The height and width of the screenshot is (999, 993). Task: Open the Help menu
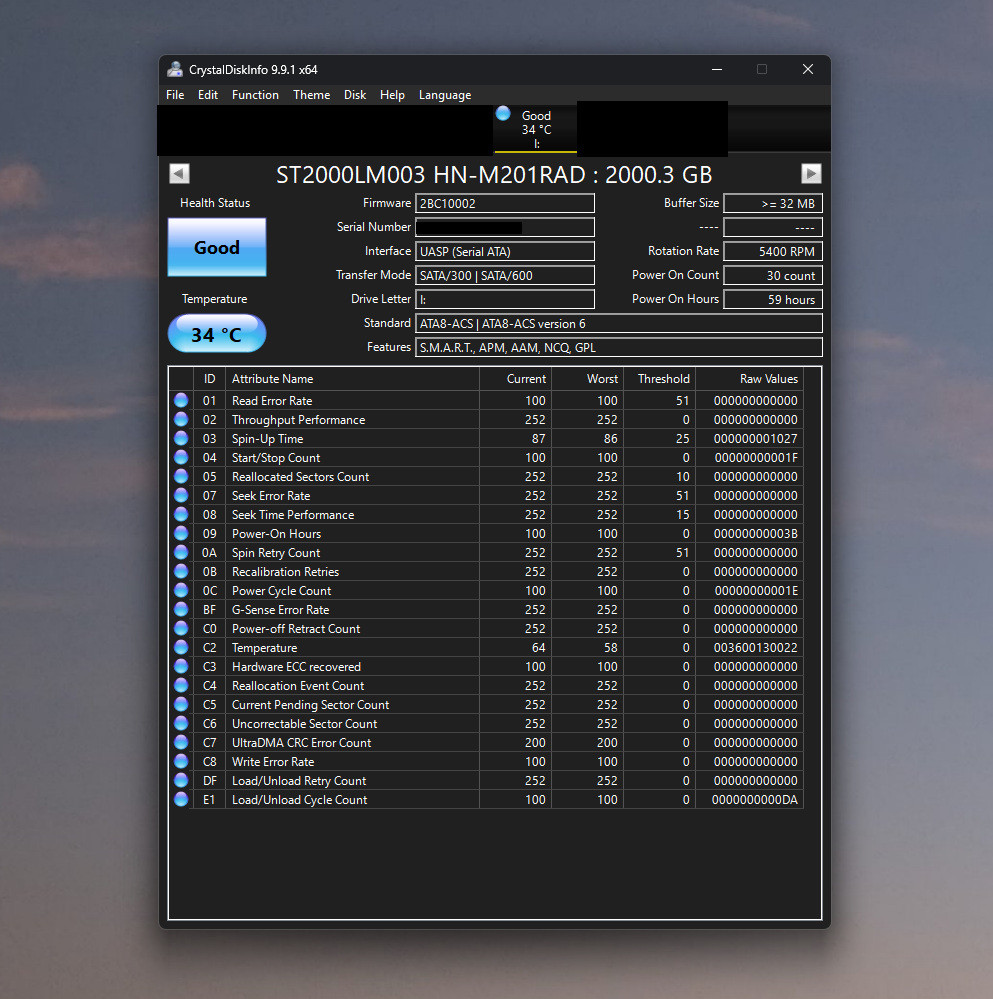[x=392, y=95]
